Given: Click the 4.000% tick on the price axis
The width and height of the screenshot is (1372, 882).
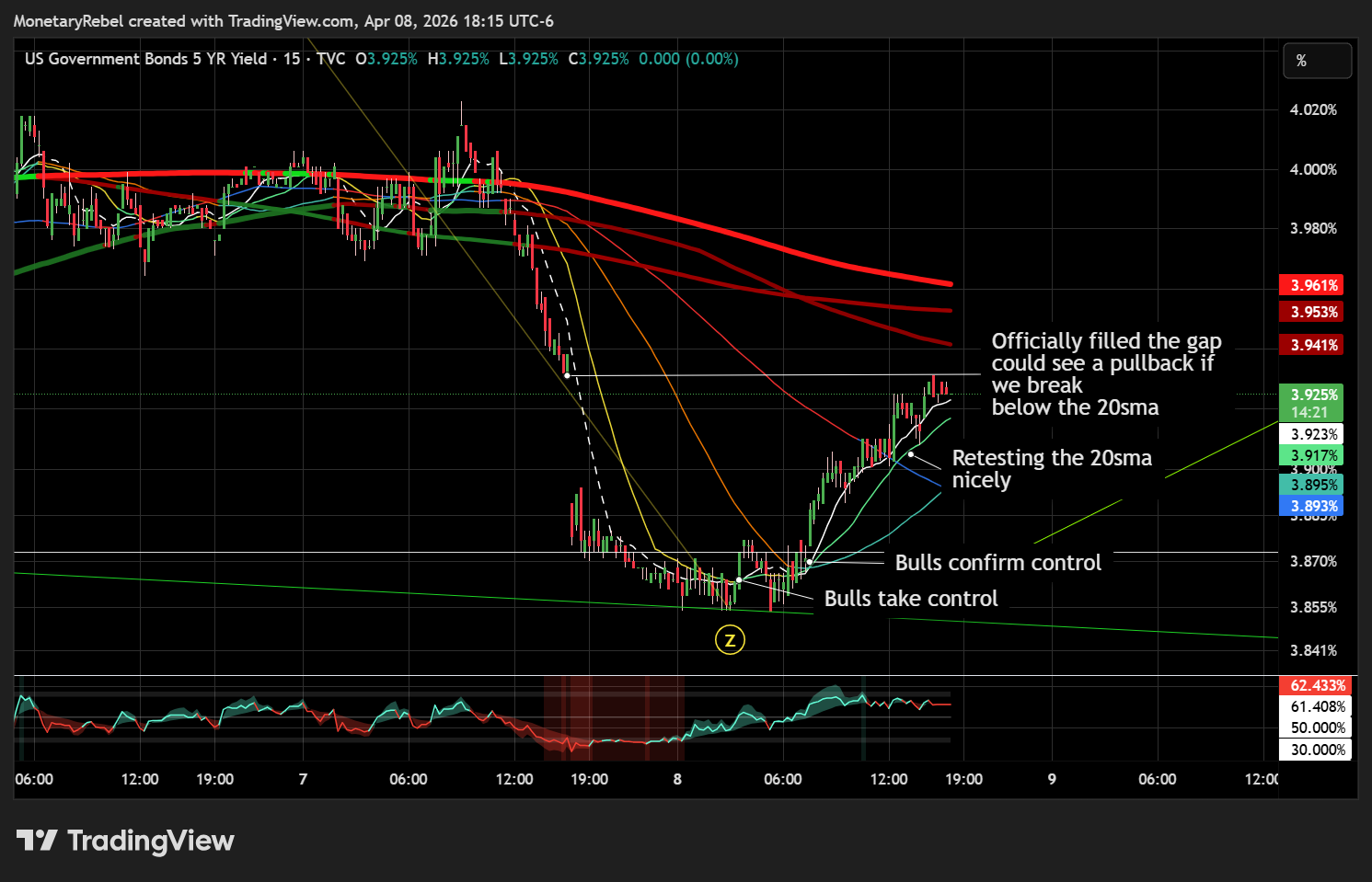Looking at the screenshot, I should (x=1313, y=169).
